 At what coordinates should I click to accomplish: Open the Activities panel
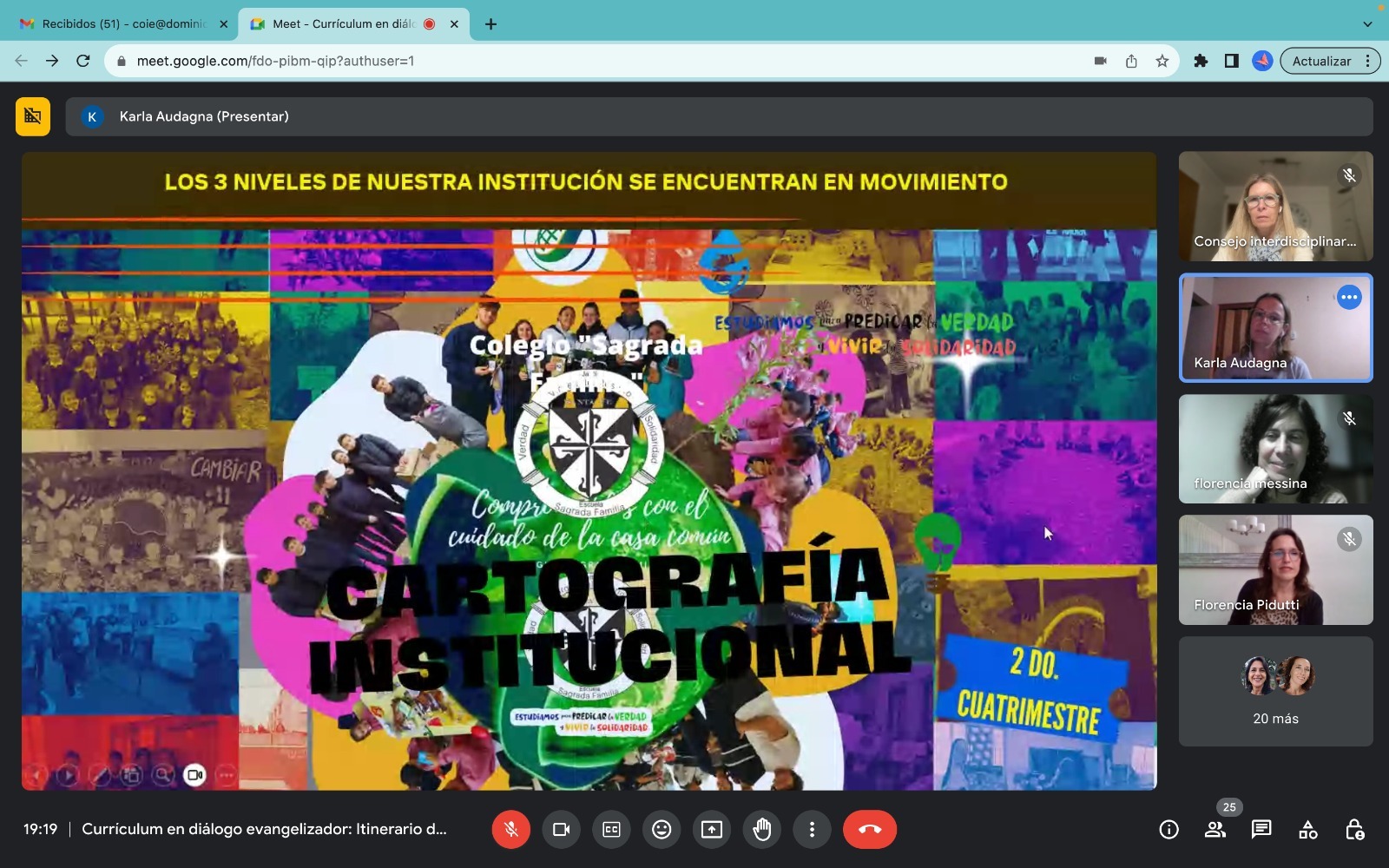[1308, 830]
